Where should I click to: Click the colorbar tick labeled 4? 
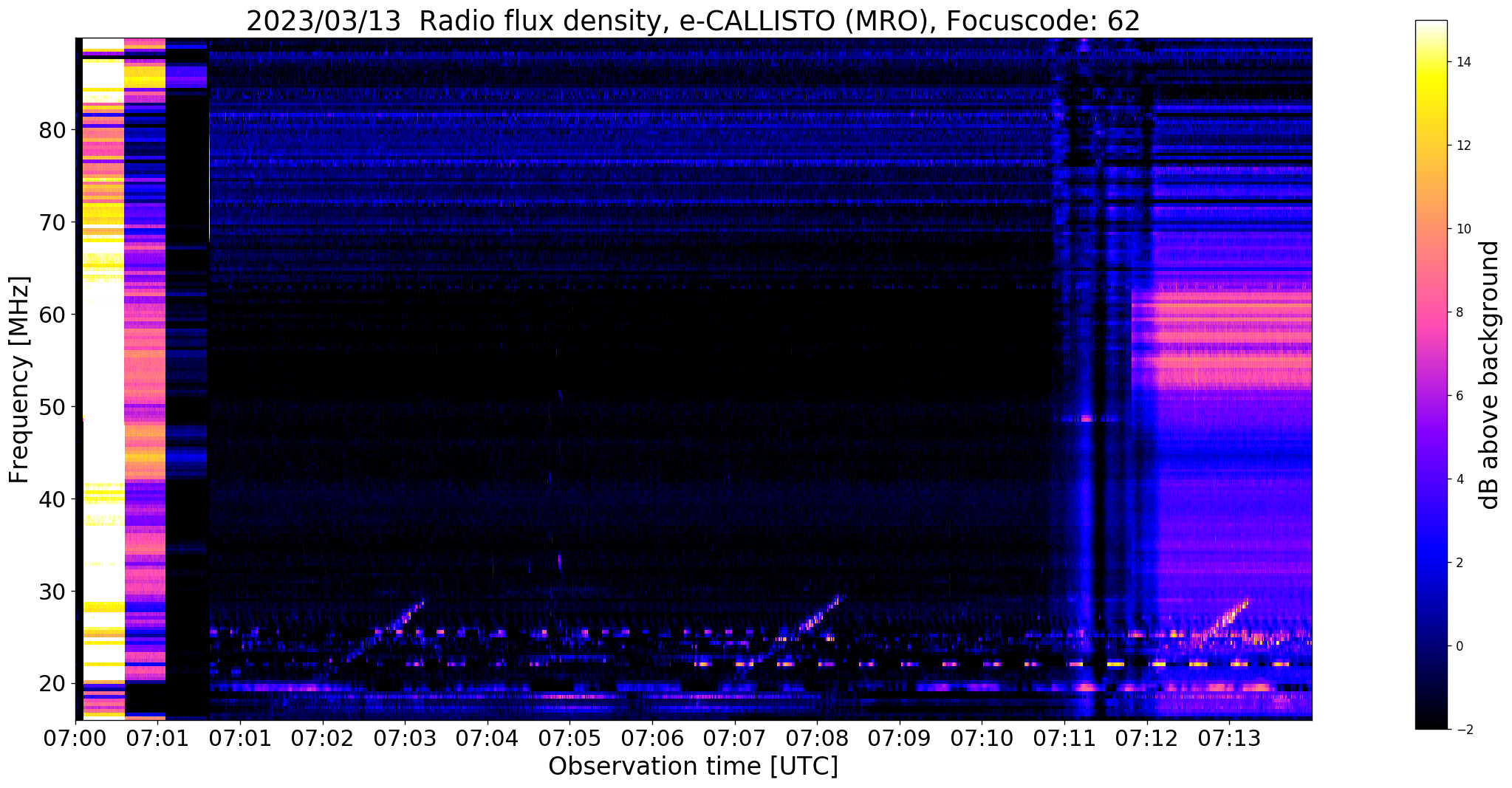1459,479
